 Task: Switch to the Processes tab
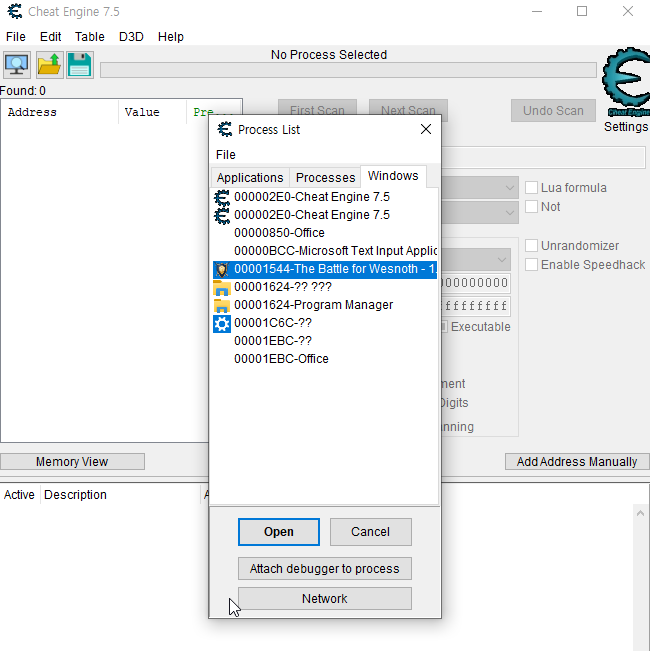(325, 178)
